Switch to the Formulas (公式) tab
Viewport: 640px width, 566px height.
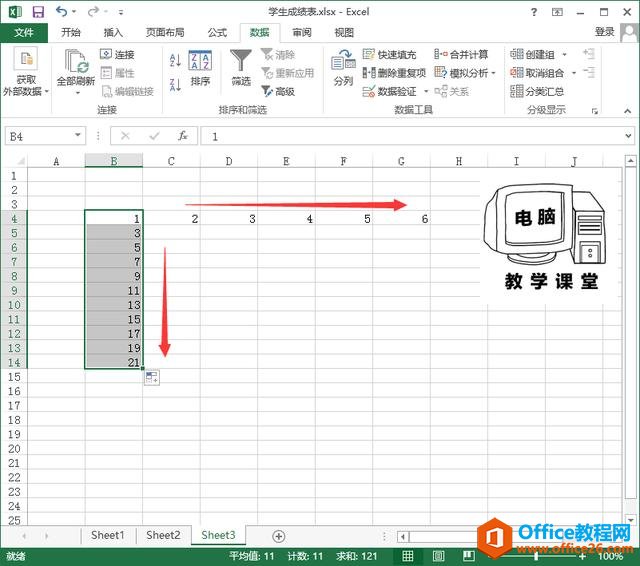click(217, 33)
